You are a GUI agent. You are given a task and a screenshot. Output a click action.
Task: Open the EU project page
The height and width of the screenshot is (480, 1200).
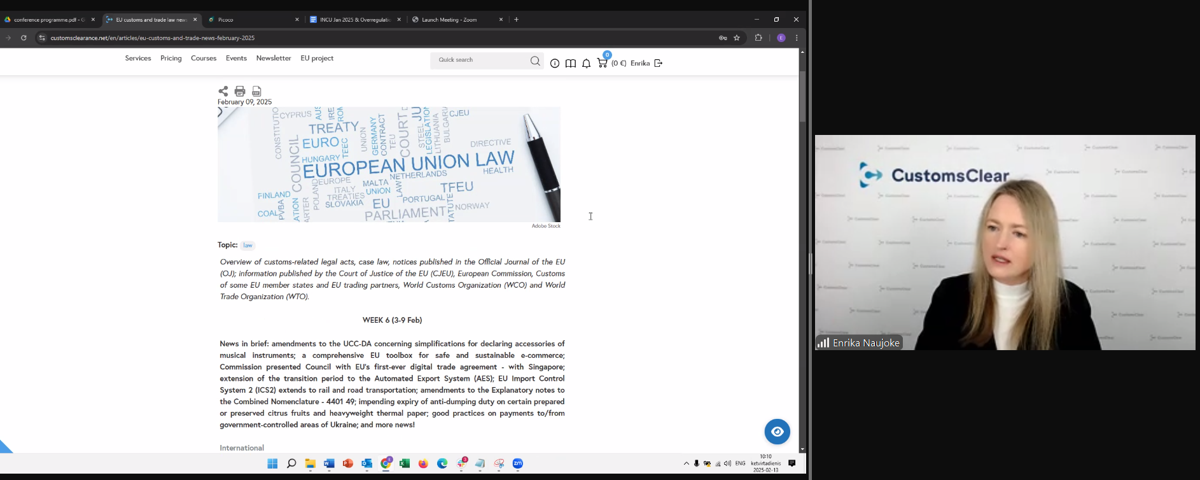coord(317,58)
